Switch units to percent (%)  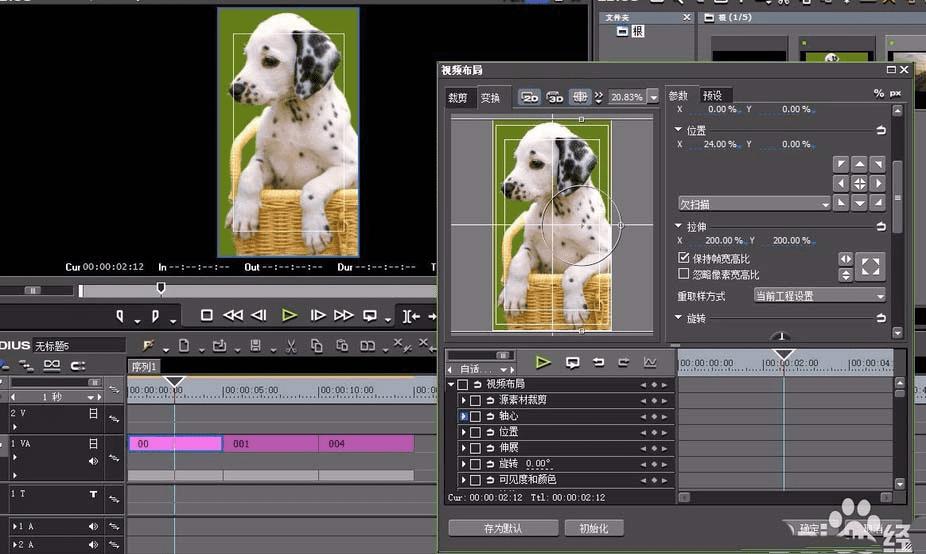click(x=879, y=93)
